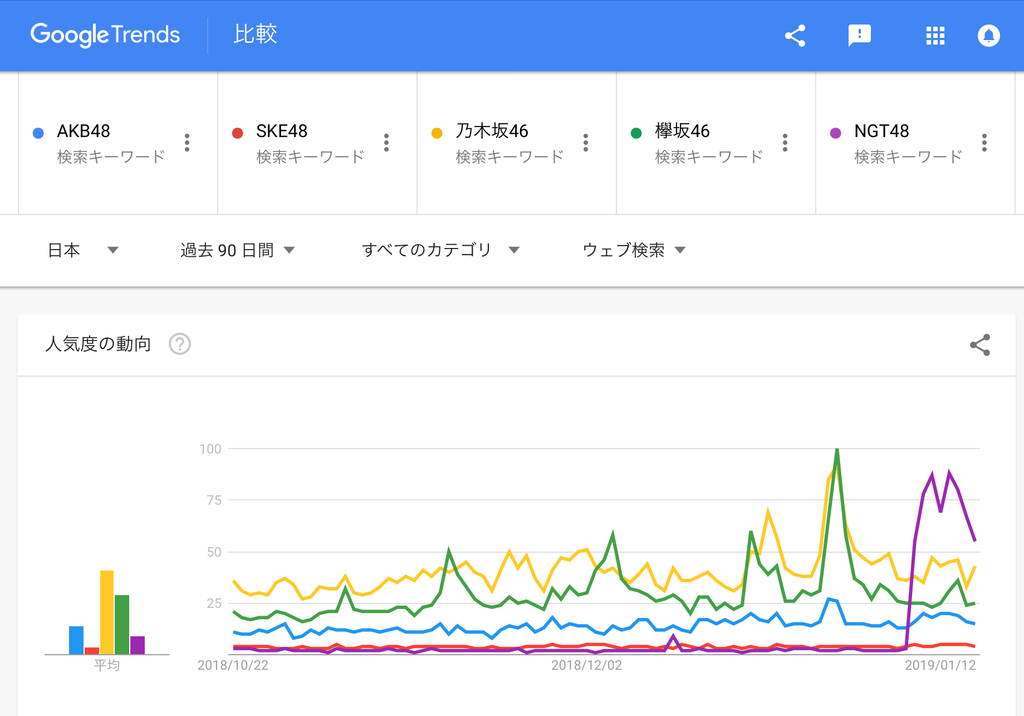Click the 比較 header label
Viewport: 1024px width, 716px height.
point(255,34)
